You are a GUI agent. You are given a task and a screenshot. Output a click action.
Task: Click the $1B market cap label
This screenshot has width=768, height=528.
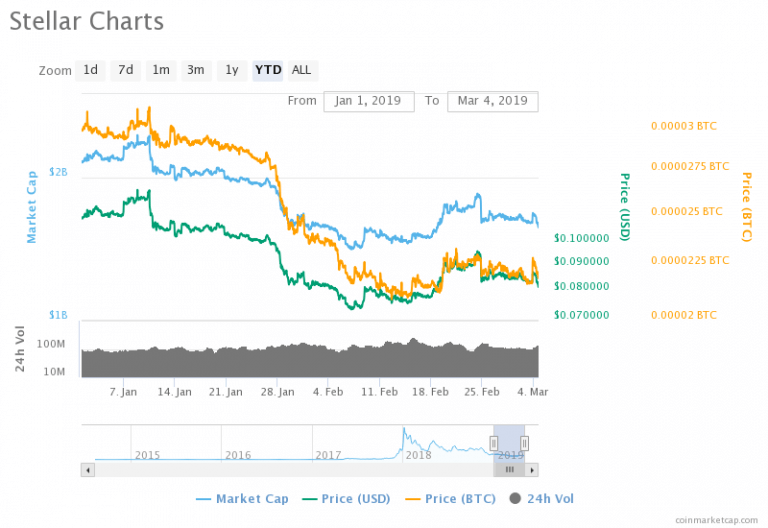point(58,315)
